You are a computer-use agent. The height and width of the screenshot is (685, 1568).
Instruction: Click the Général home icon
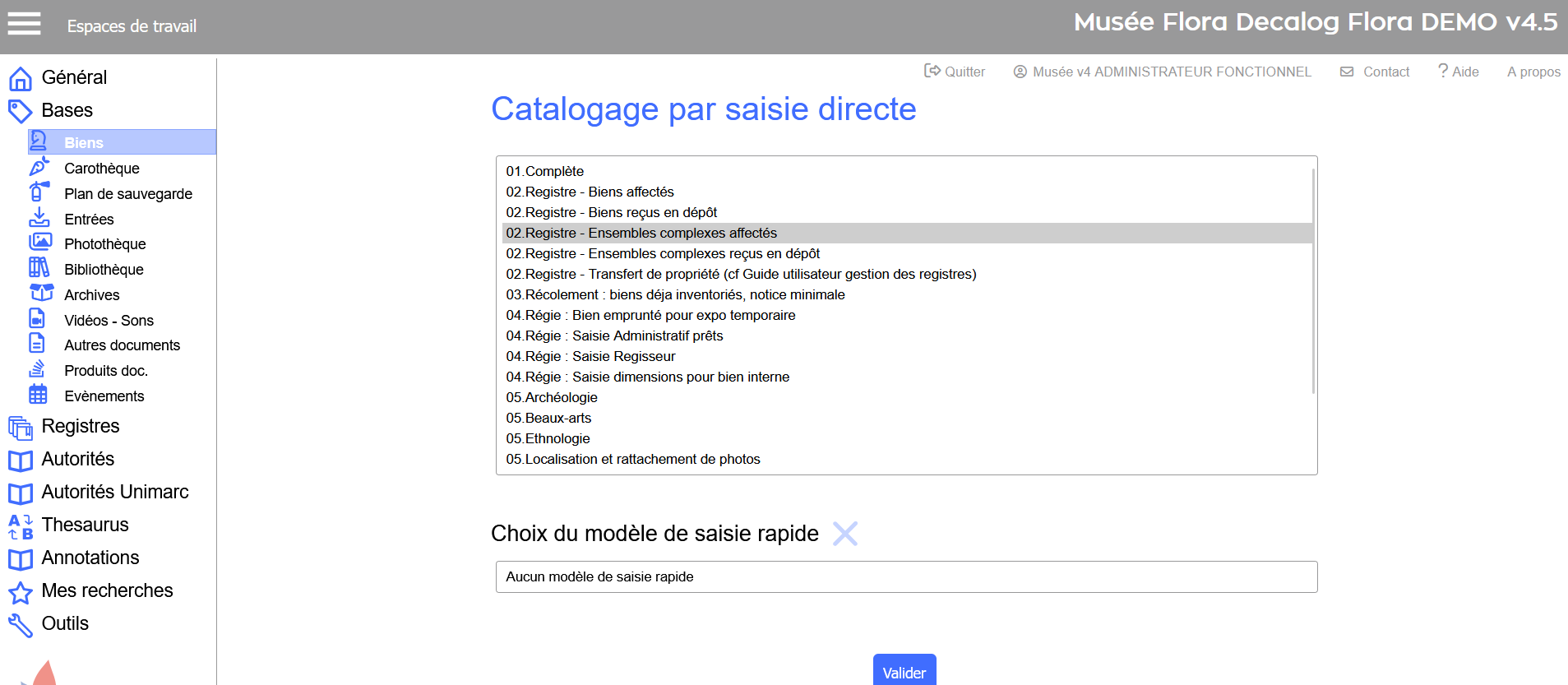pos(21,78)
